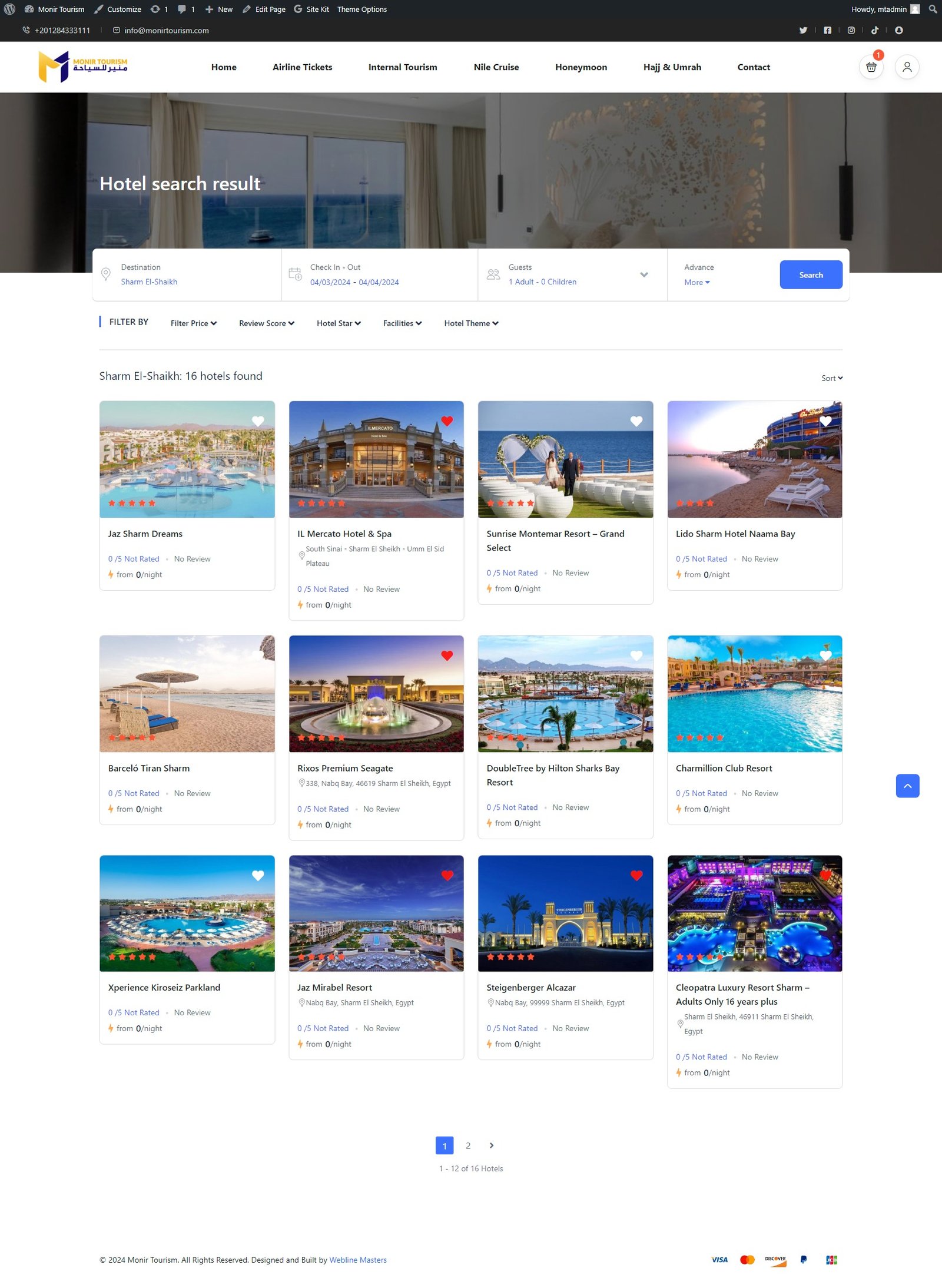Open the TikTok social link
942x1288 pixels.
click(875, 30)
